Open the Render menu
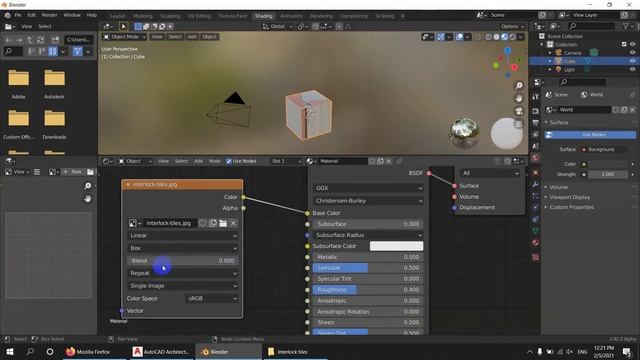 point(49,15)
